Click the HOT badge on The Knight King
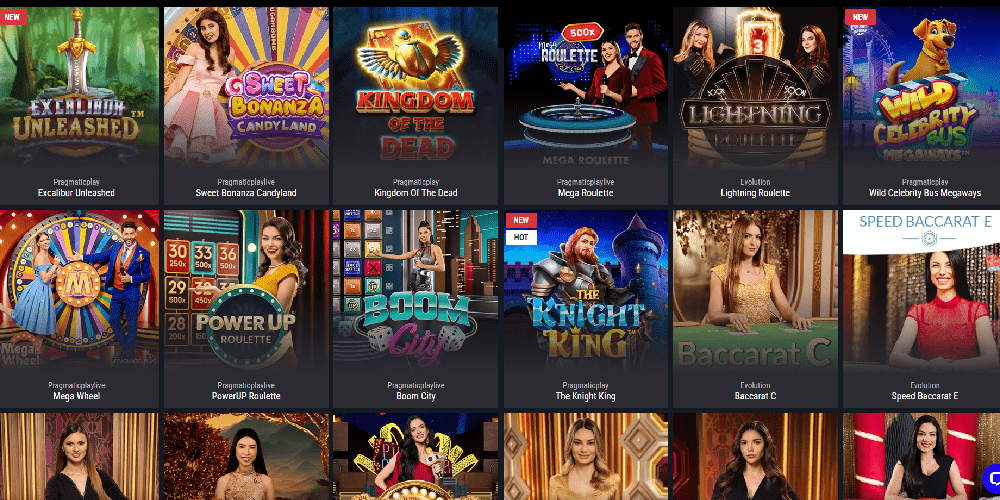Viewport: 1000px width, 500px height. (521, 237)
